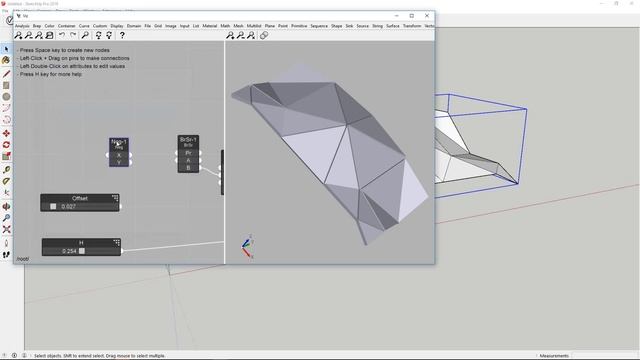
Task: Click the Offset node output pin
Action: pyautogui.click(x=120, y=207)
